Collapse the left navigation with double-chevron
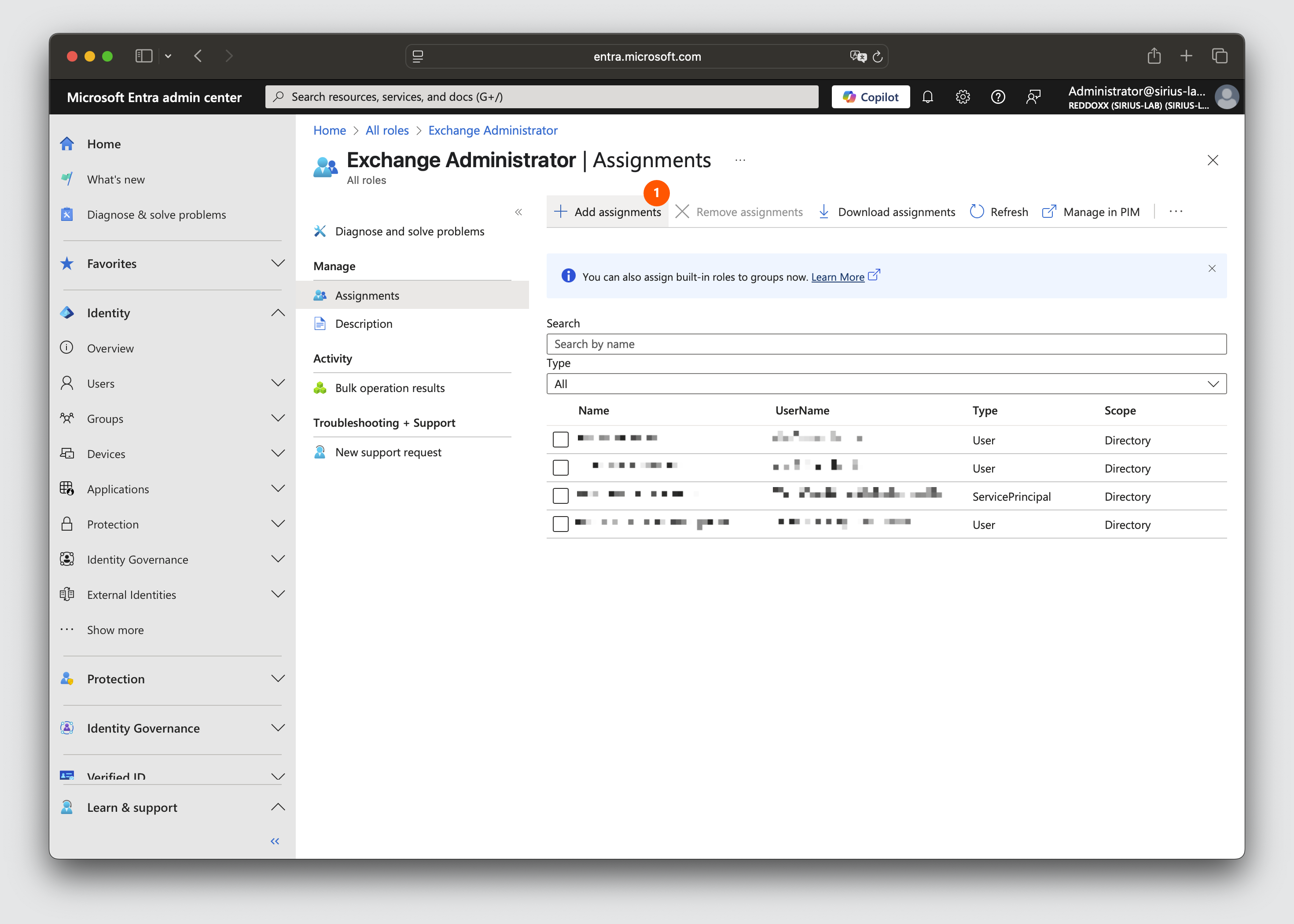Image resolution: width=1294 pixels, height=924 pixels. [x=275, y=841]
